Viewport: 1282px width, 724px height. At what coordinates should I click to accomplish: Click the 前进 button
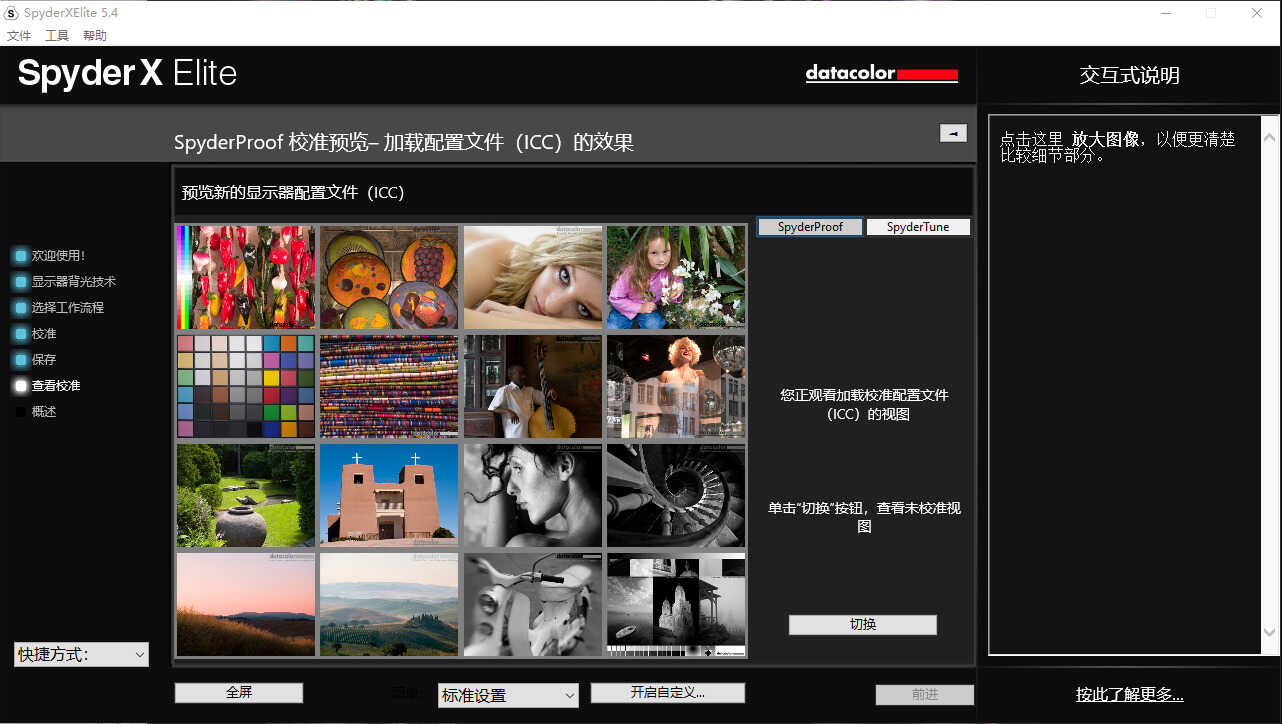click(x=925, y=695)
